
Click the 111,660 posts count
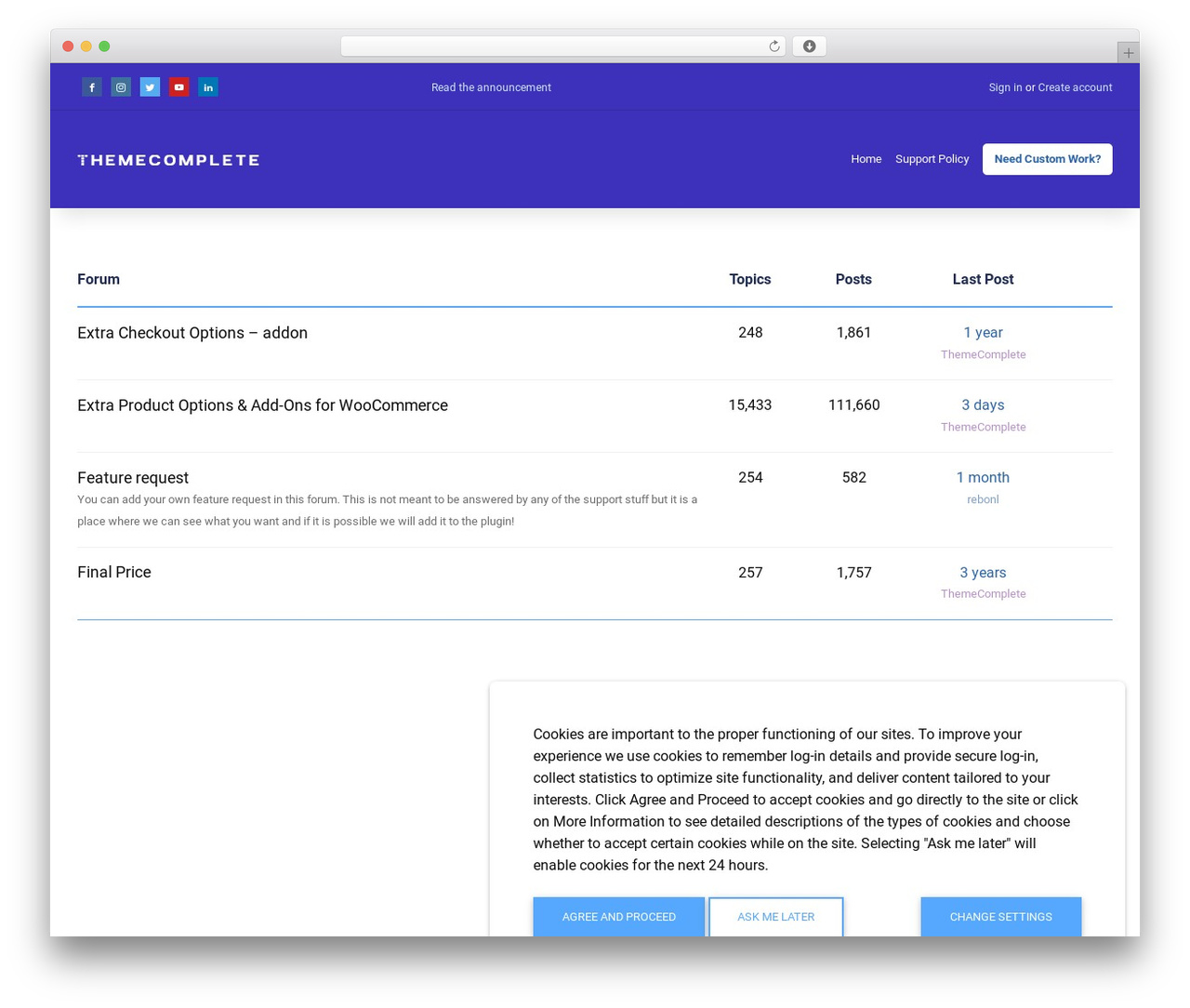tap(853, 405)
